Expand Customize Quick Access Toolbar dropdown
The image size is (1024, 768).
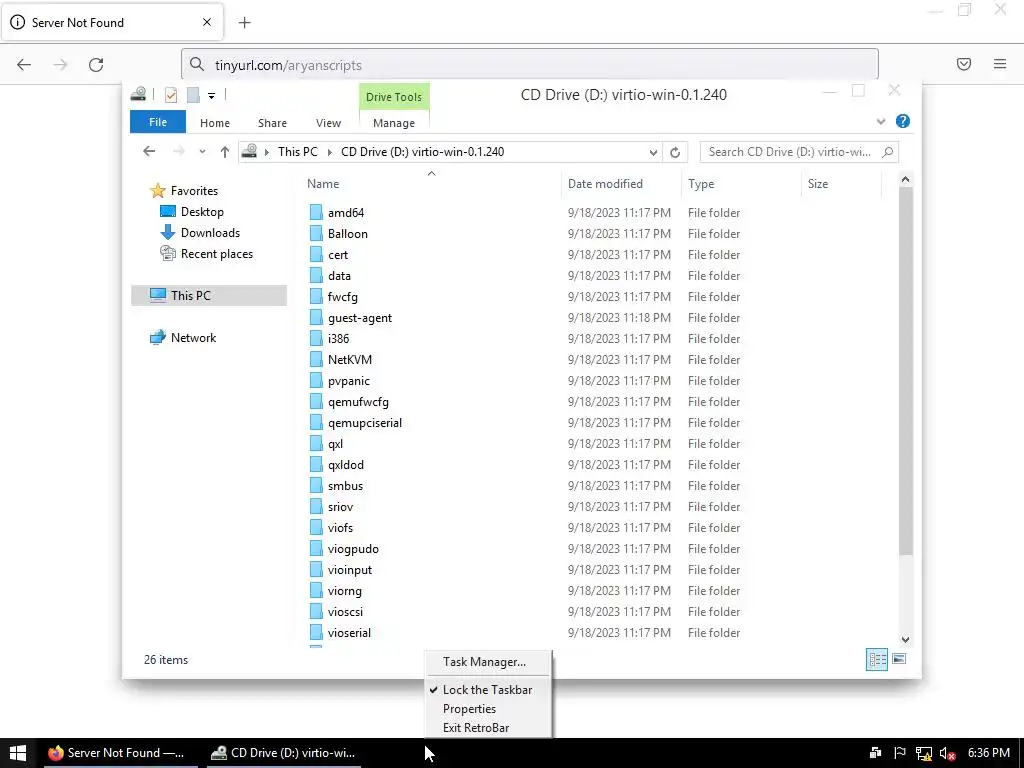pos(212,96)
